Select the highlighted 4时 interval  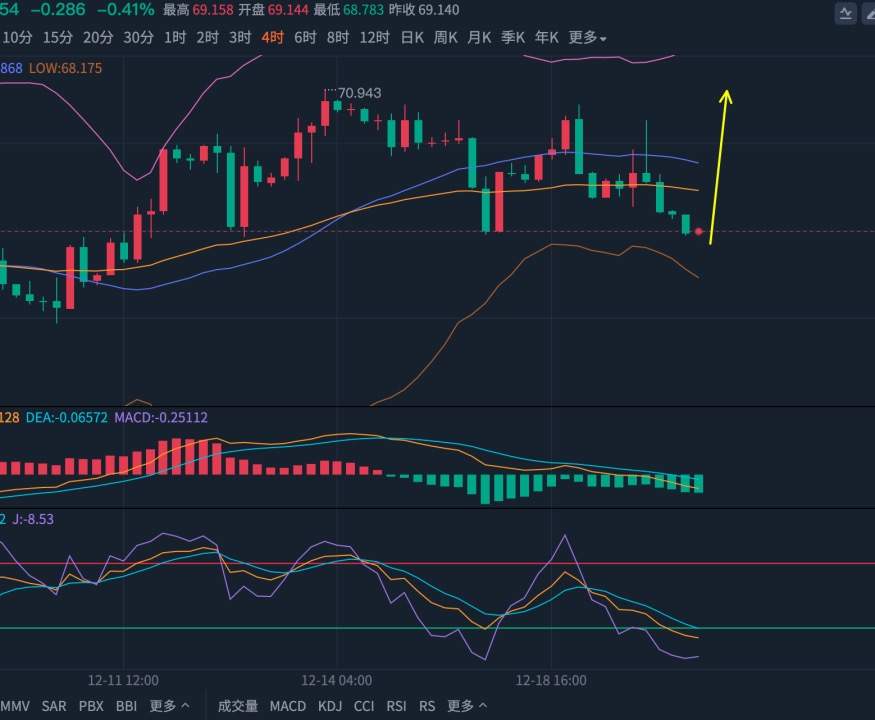(273, 38)
